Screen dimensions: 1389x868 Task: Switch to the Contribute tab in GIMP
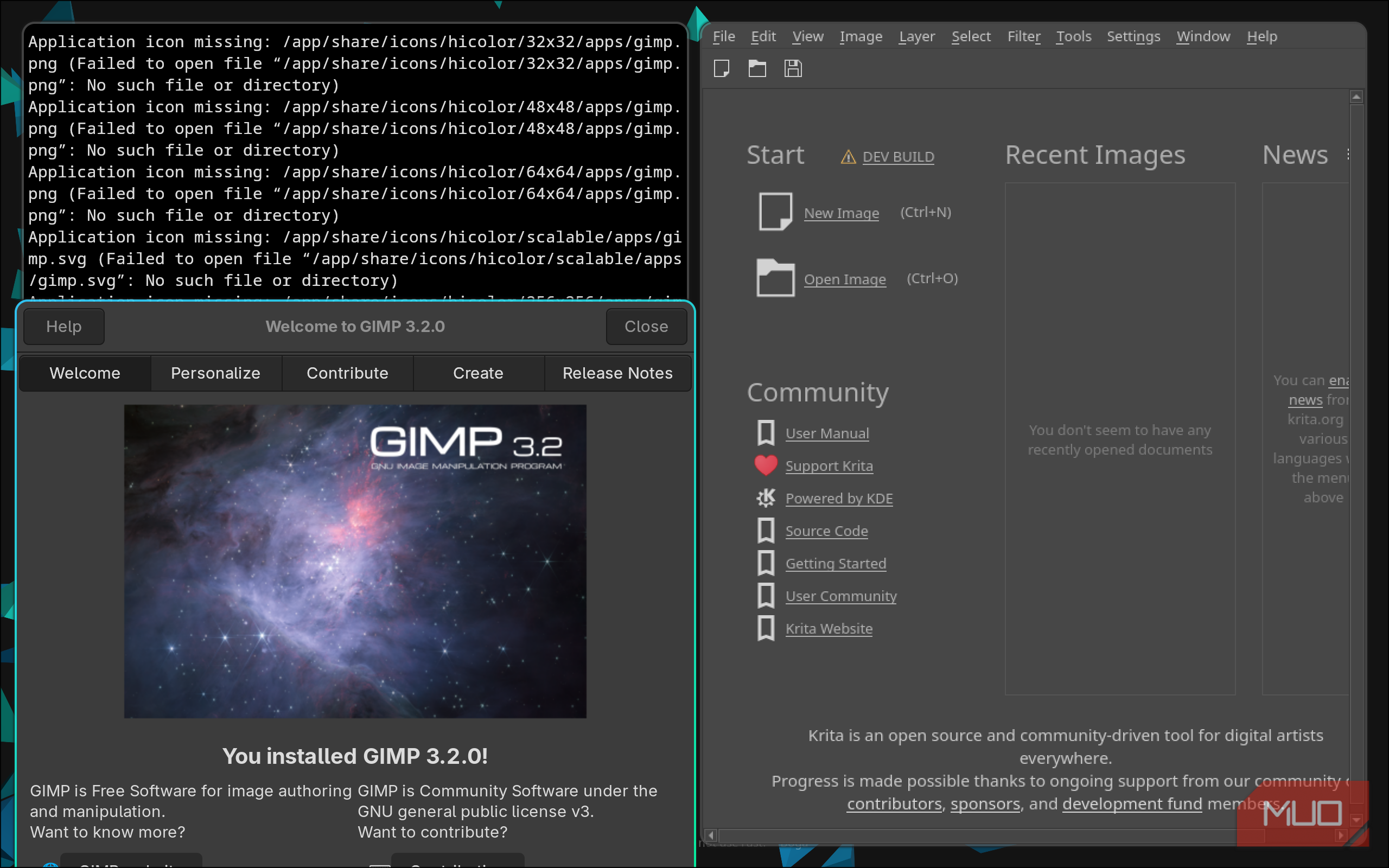click(x=347, y=373)
